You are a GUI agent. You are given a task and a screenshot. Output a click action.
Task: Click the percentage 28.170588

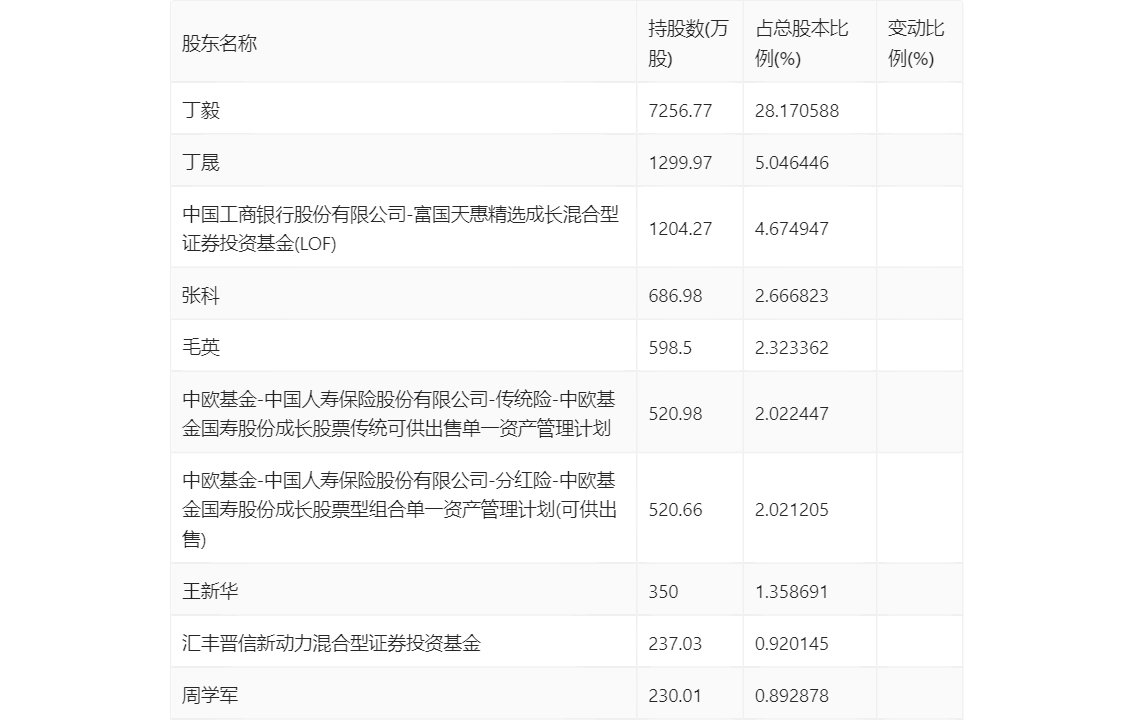797,111
